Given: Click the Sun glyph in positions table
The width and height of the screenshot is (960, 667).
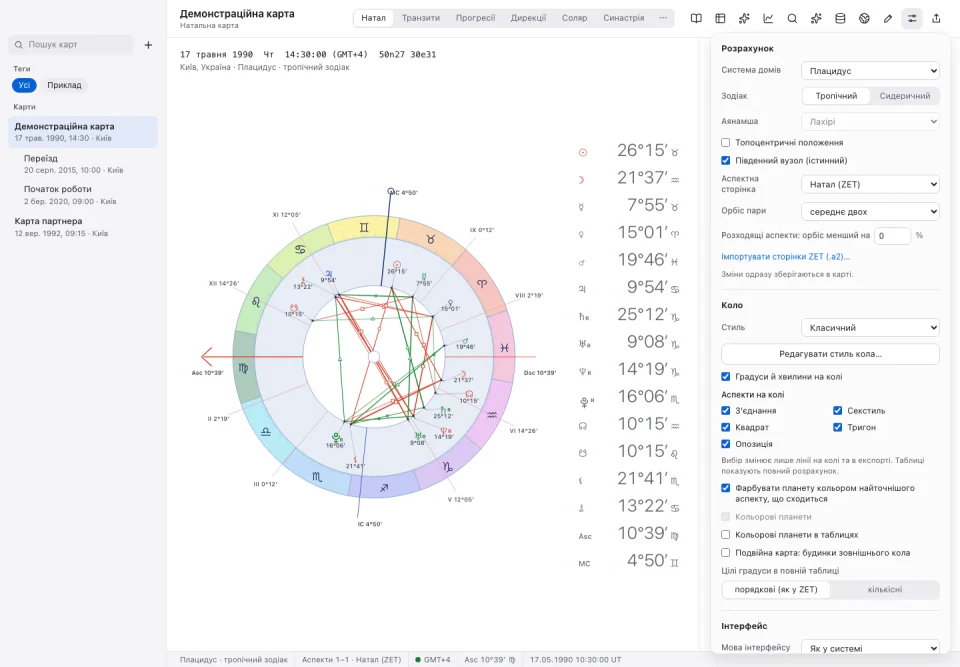Looking at the screenshot, I should (x=583, y=152).
